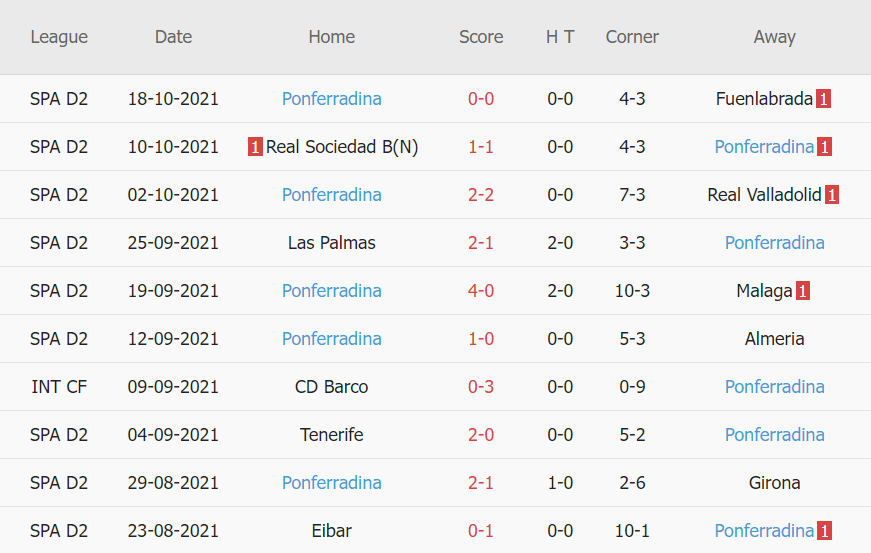Click red card badge next to Malaga

point(802,291)
